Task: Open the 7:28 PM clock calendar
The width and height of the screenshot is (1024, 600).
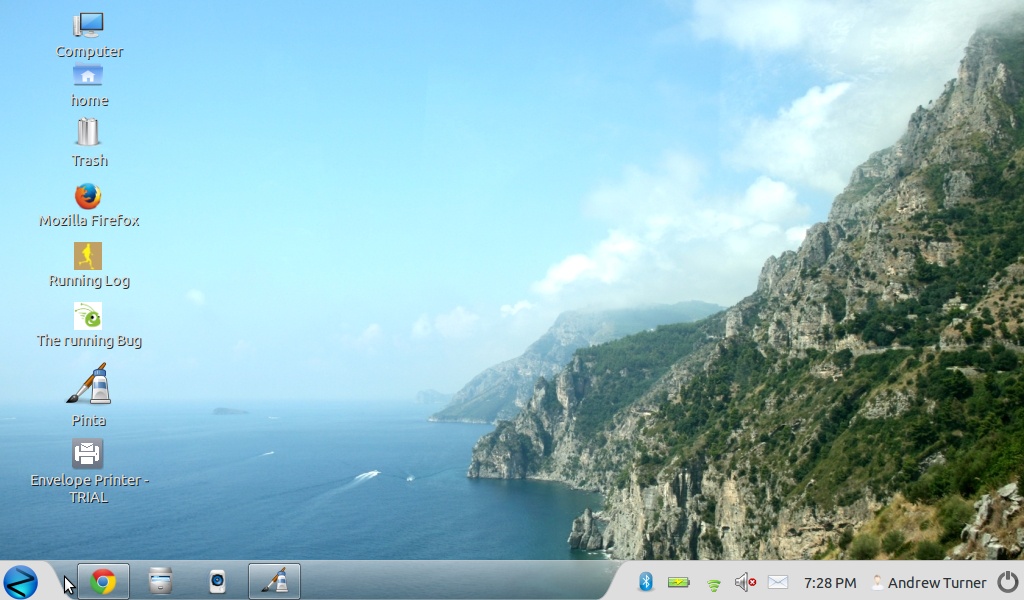Action: [830, 583]
